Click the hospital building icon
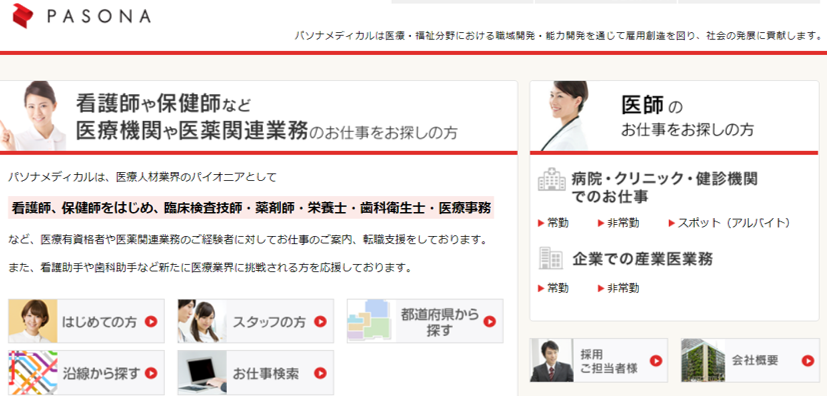 (551, 180)
